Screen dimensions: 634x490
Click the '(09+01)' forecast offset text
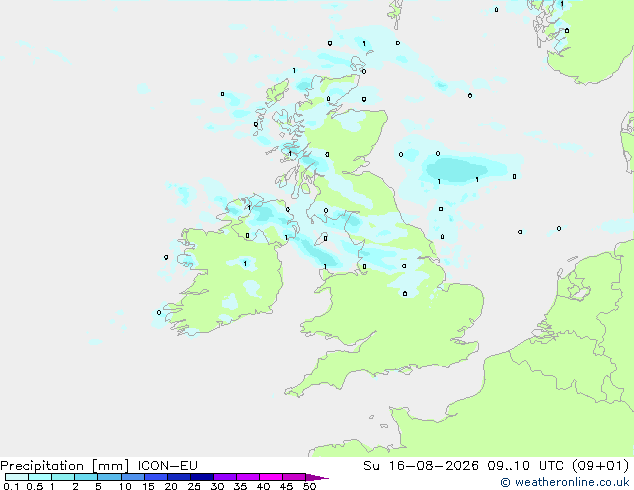(601, 466)
